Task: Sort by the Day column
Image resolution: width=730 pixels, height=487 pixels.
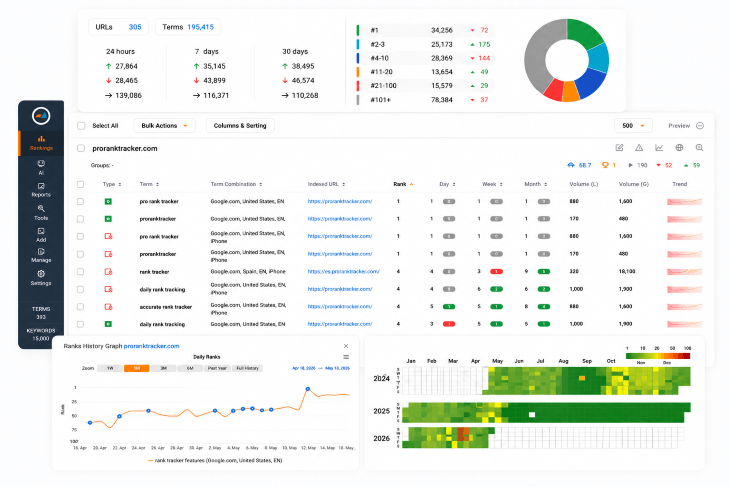Action: tap(447, 184)
